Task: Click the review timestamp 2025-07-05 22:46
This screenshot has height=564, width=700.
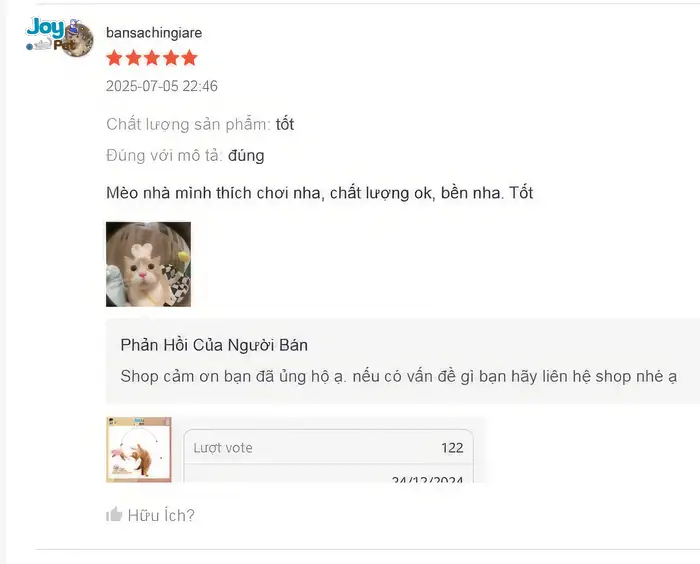Action: 162,86
